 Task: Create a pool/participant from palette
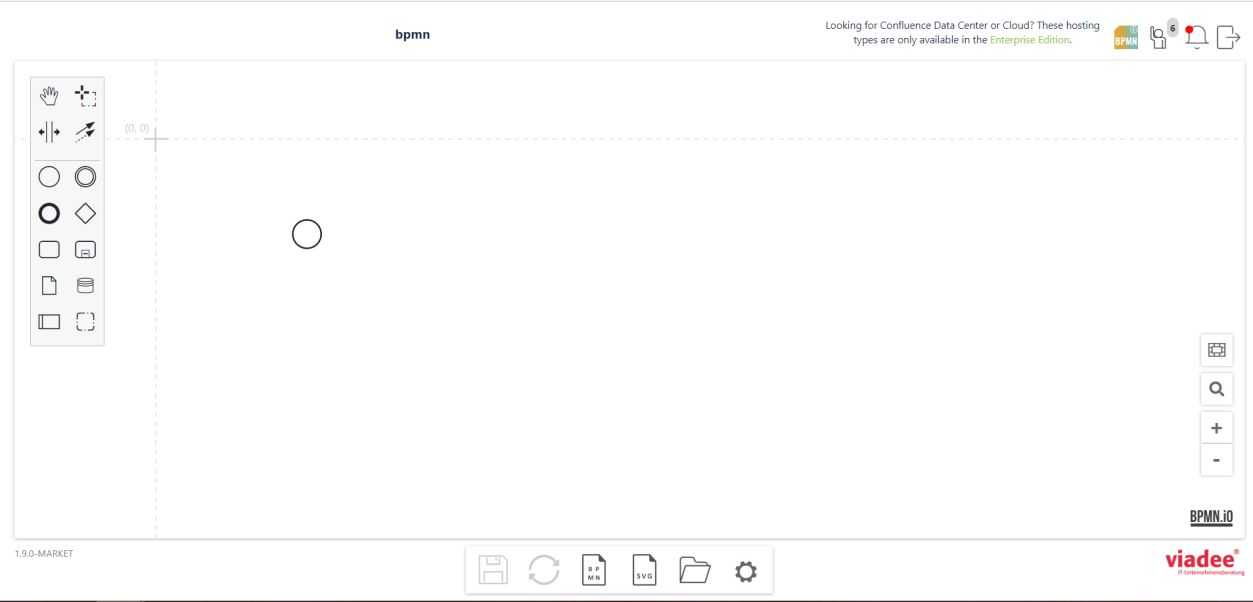point(49,322)
